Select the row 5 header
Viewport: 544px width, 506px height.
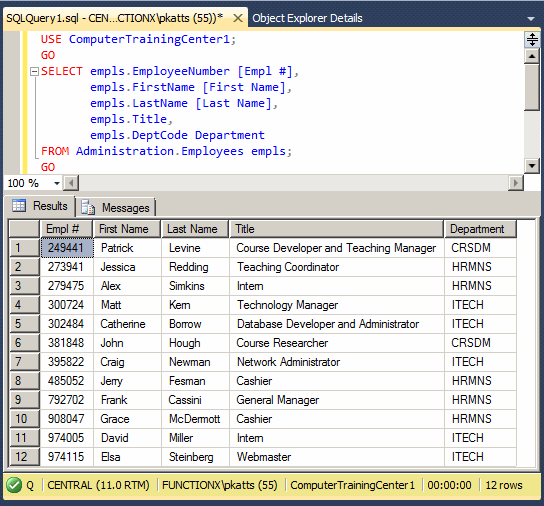click(24, 324)
